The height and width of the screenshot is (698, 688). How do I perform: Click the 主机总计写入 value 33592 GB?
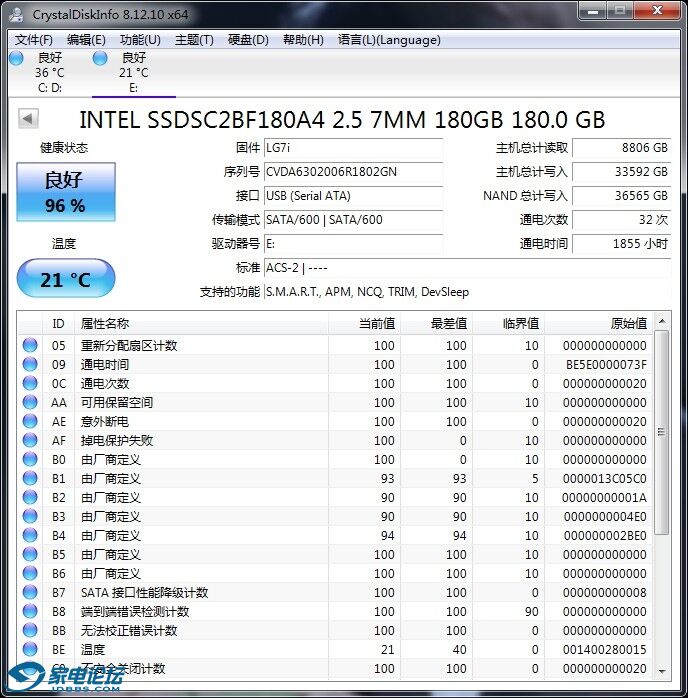pyautogui.click(x=622, y=172)
